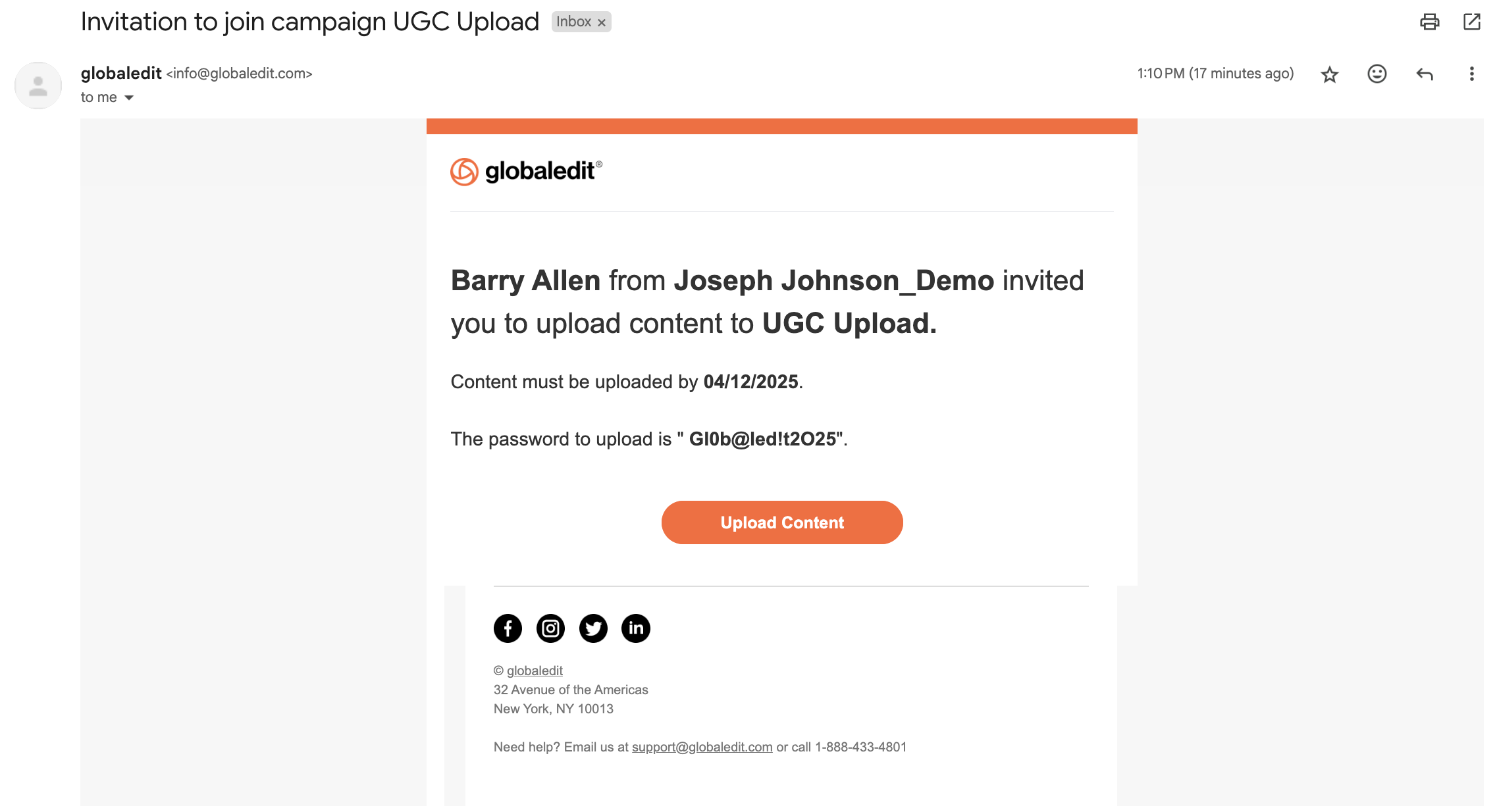Remove the Inbox label from the email
This screenshot has height=812, width=1497.
602,22
